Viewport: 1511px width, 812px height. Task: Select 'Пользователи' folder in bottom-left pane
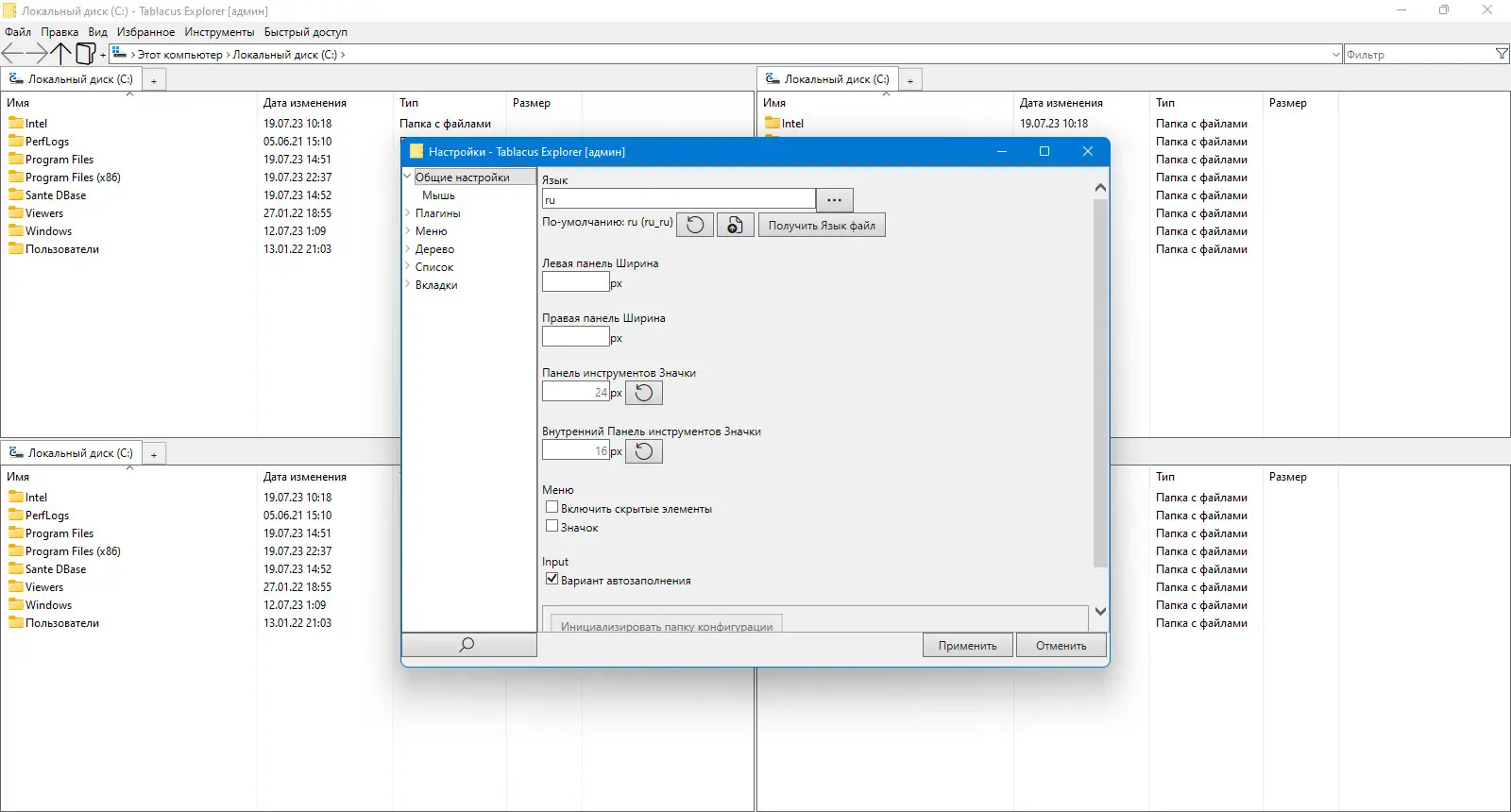click(62, 622)
